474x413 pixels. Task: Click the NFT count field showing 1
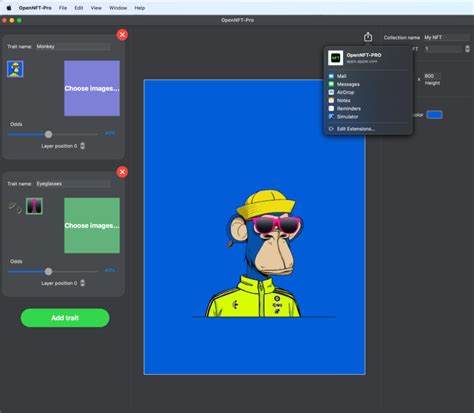[x=444, y=49]
